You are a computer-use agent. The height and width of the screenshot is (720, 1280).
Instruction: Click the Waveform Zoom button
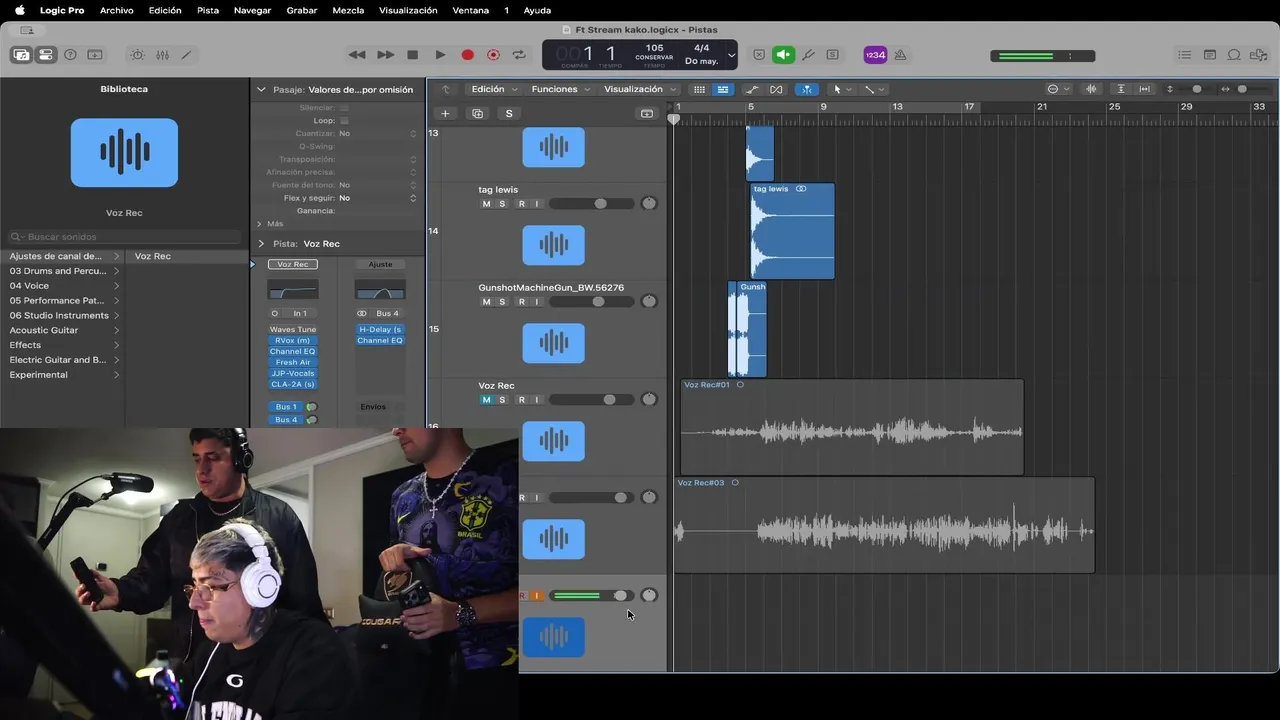point(1091,89)
